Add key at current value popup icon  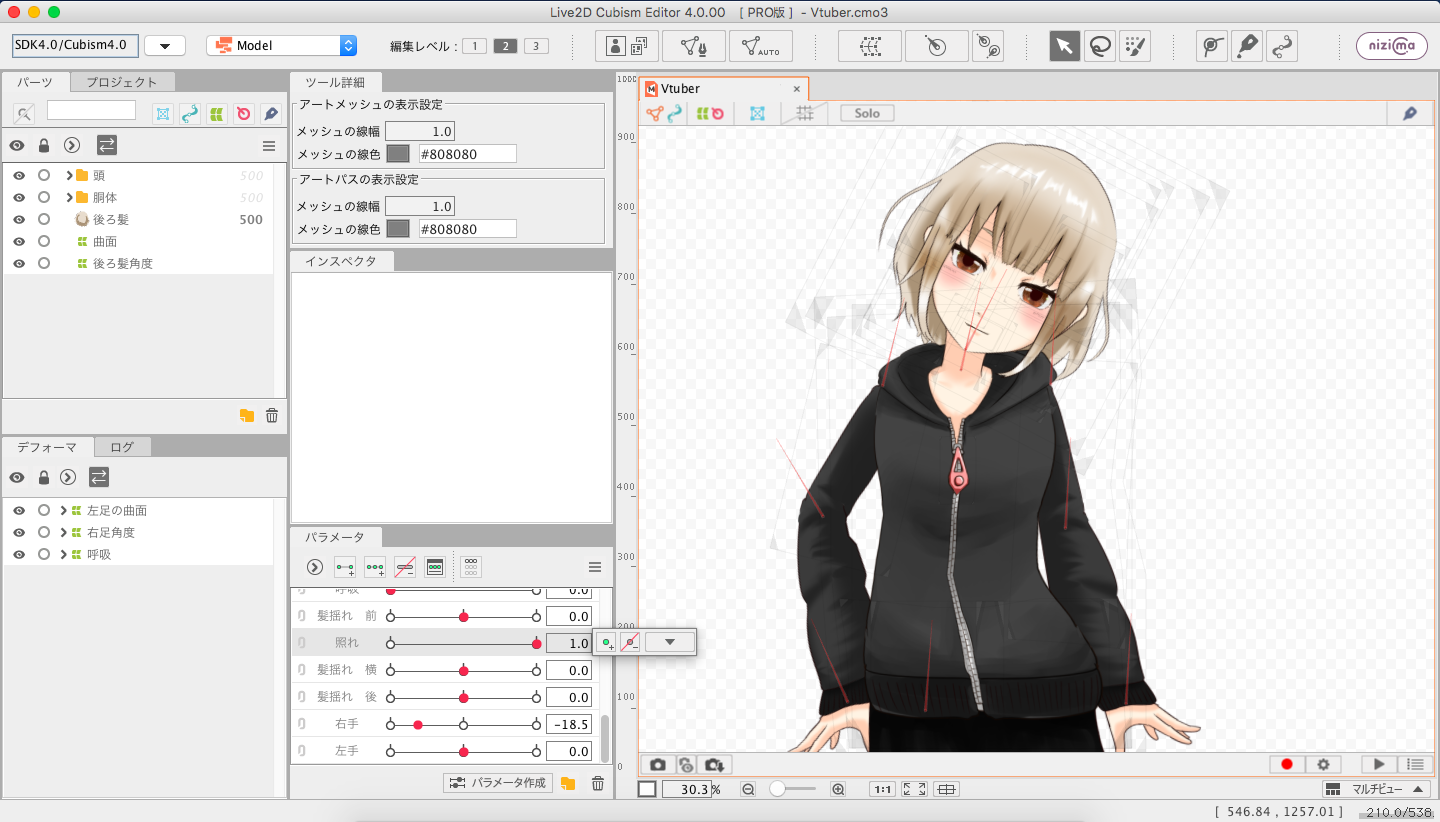tap(606, 643)
